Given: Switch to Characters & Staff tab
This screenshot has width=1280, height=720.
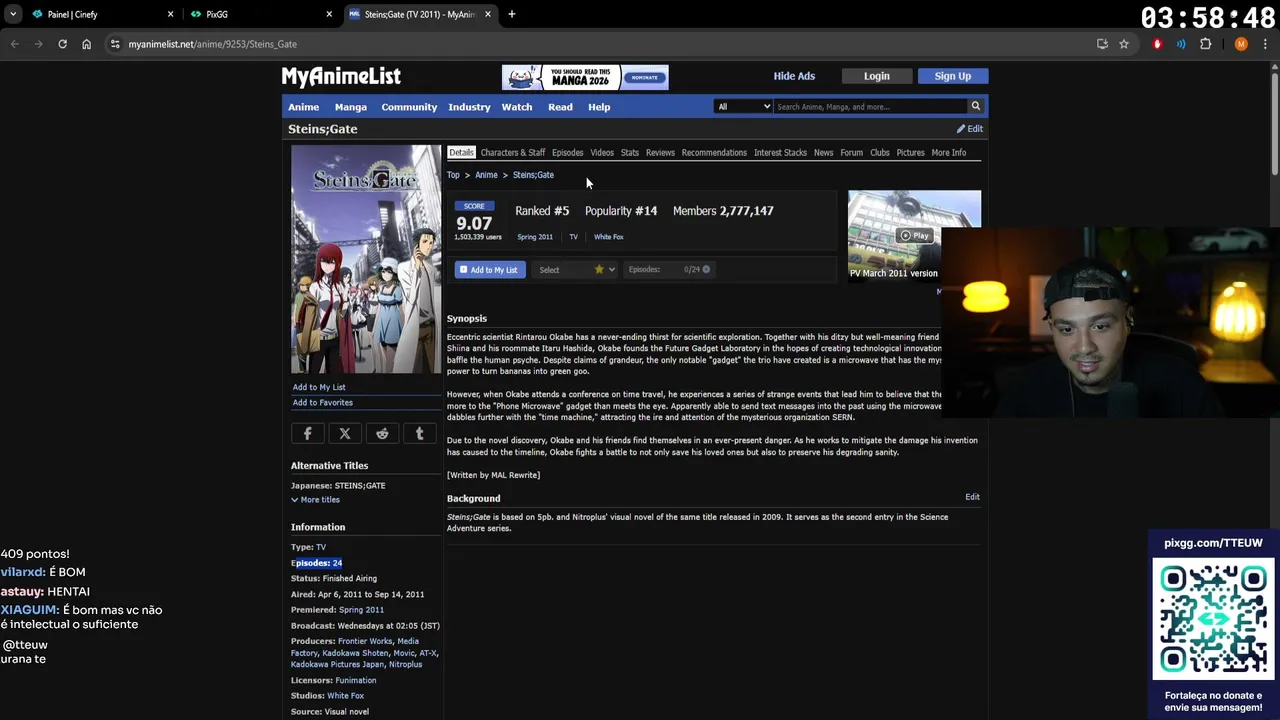Looking at the screenshot, I should point(513,153).
